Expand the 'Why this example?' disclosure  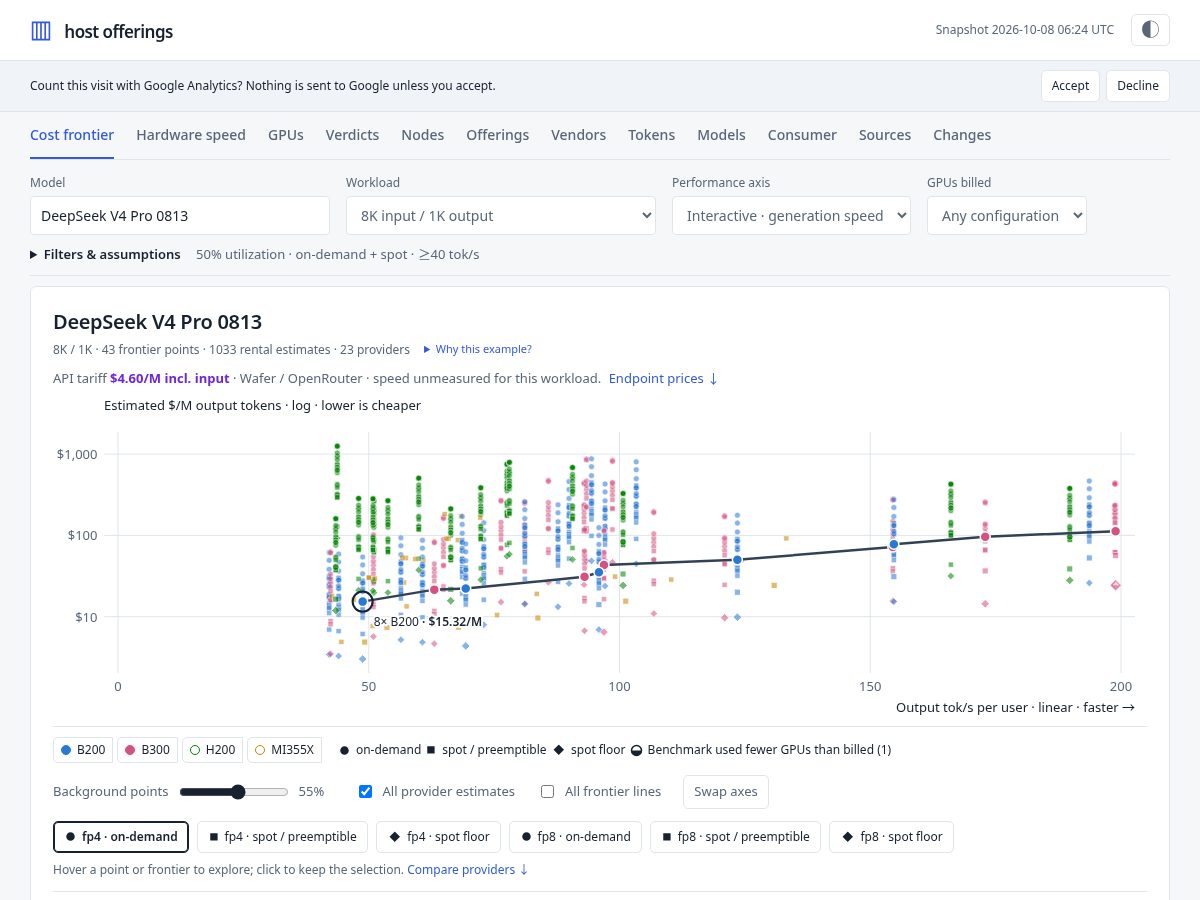pyautogui.click(x=477, y=350)
